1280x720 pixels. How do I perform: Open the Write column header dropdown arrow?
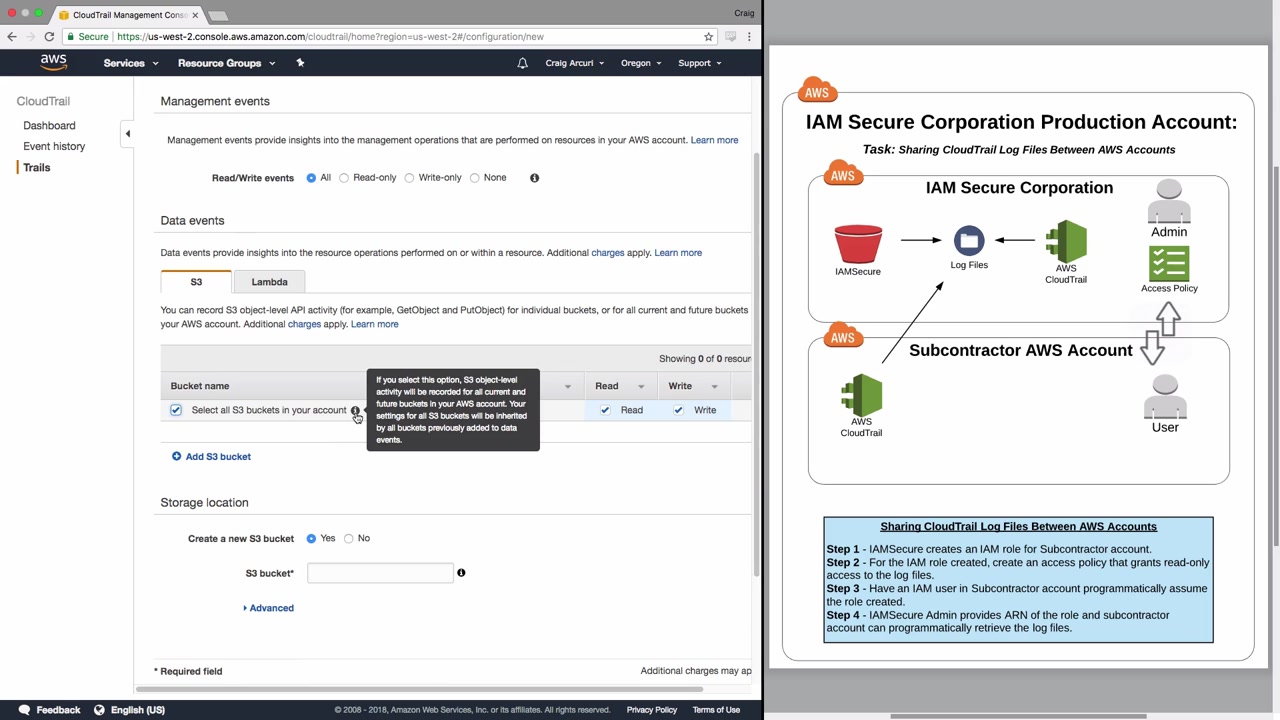pyautogui.click(x=714, y=386)
